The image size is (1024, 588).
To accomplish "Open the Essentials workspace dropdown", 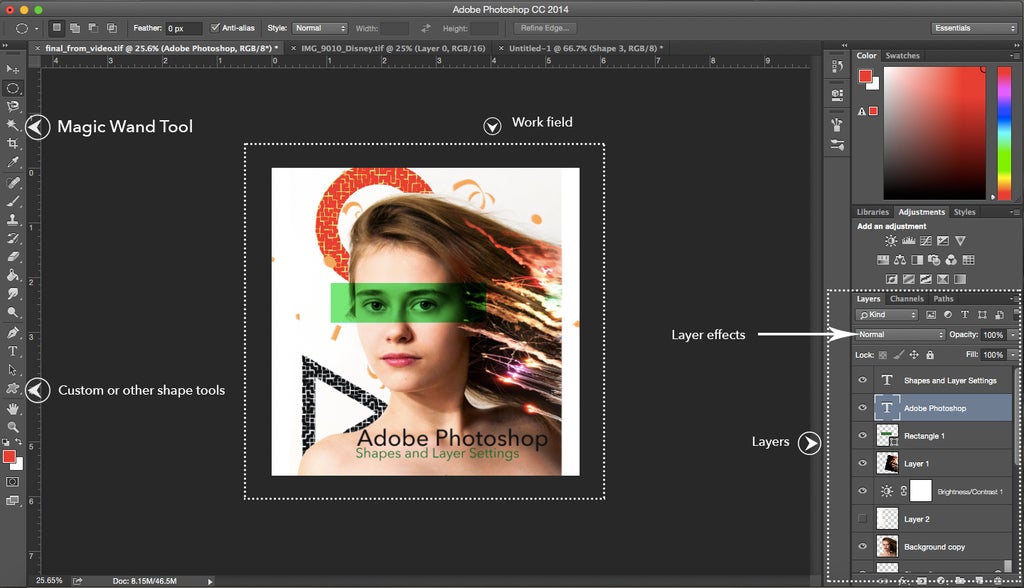I will [973, 28].
